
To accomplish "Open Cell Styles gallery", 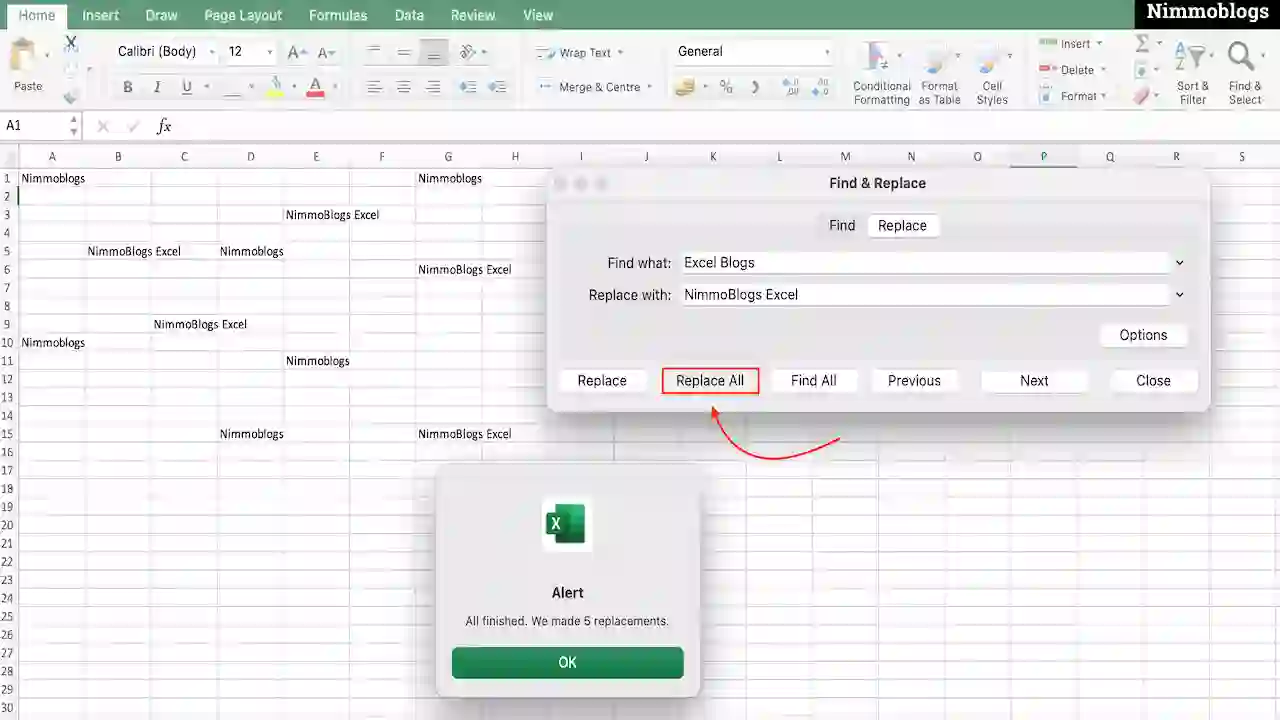I will (992, 72).
